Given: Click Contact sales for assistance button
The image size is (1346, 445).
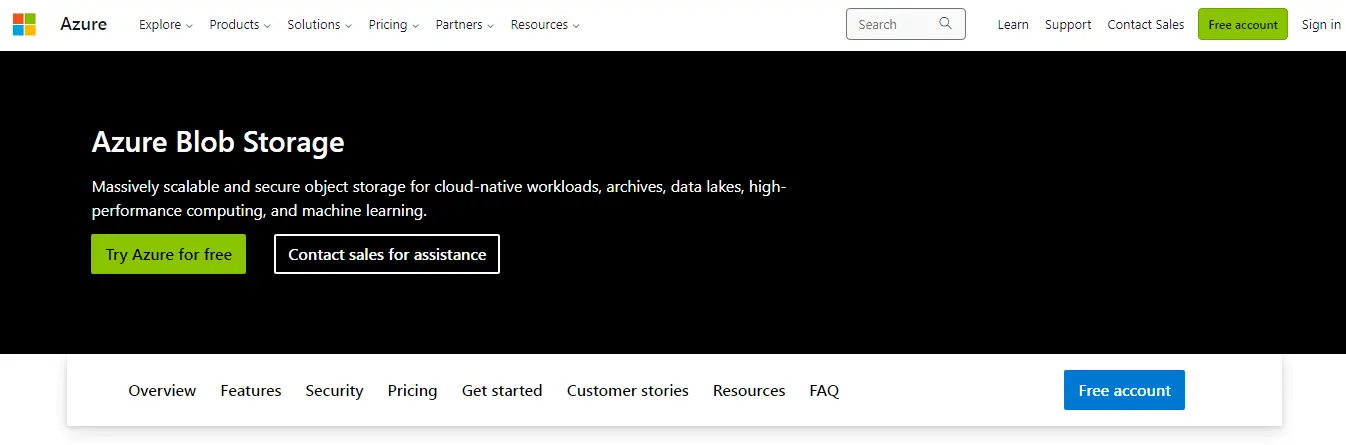Looking at the screenshot, I should click(387, 254).
